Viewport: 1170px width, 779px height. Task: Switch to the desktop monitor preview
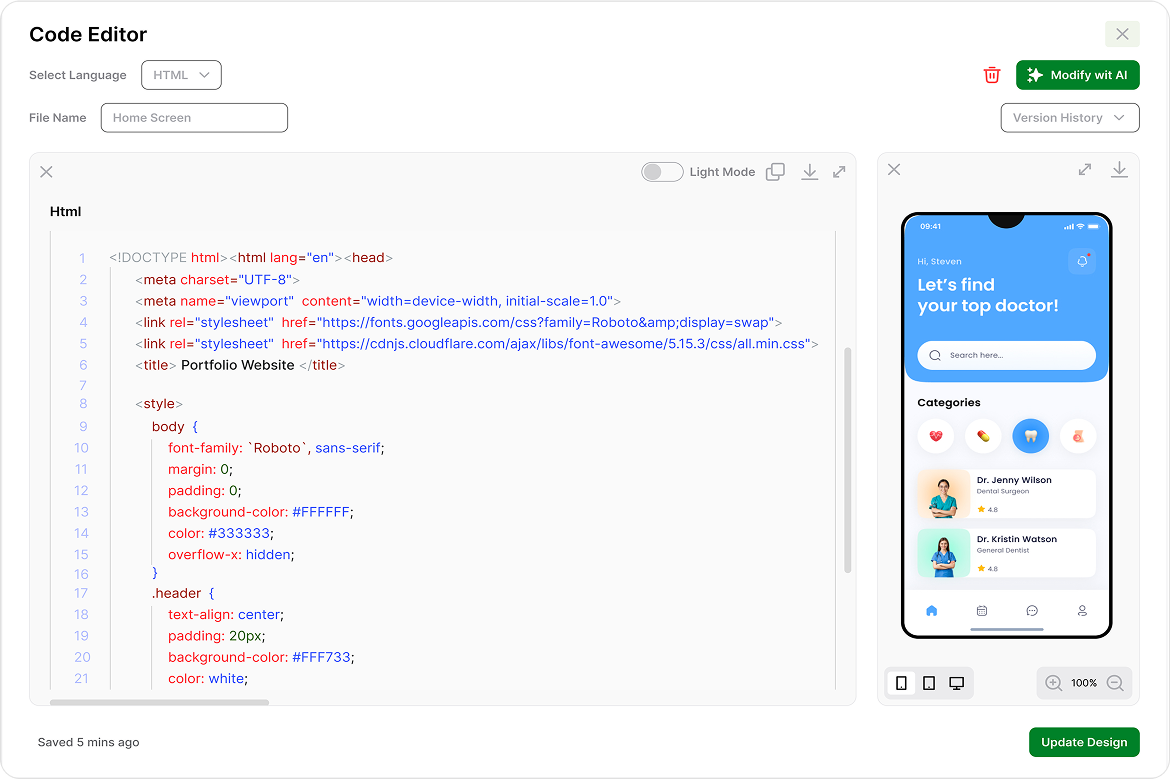(x=957, y=683)
